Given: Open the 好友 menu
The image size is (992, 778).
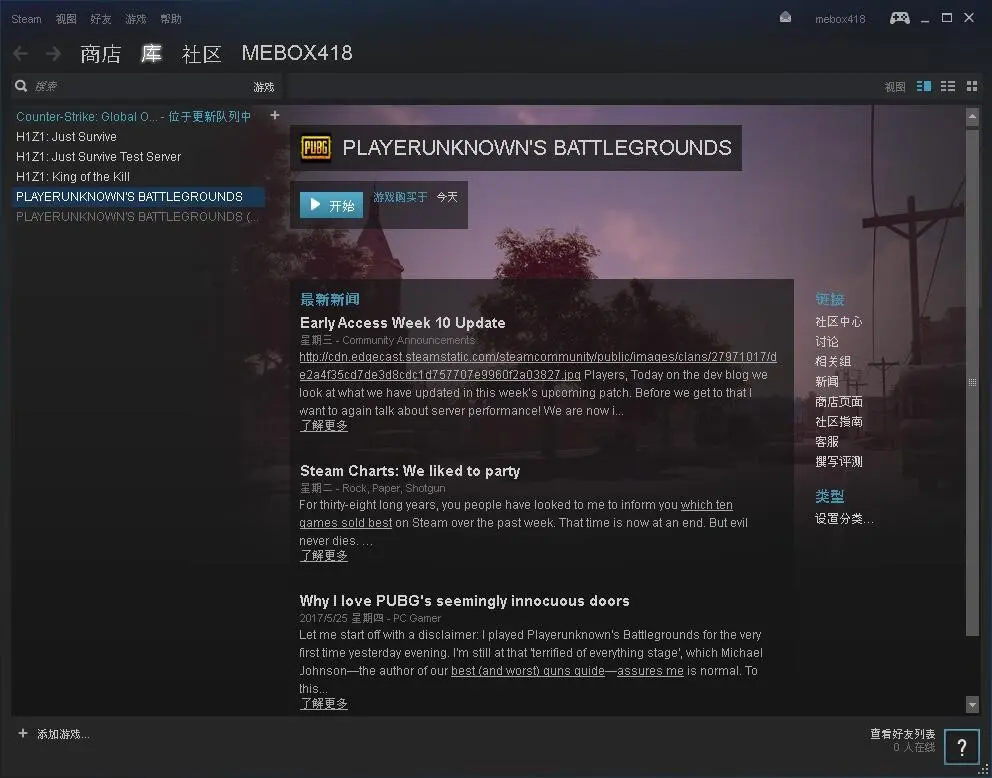Looking at the screenshot, I should pos(101,19).
